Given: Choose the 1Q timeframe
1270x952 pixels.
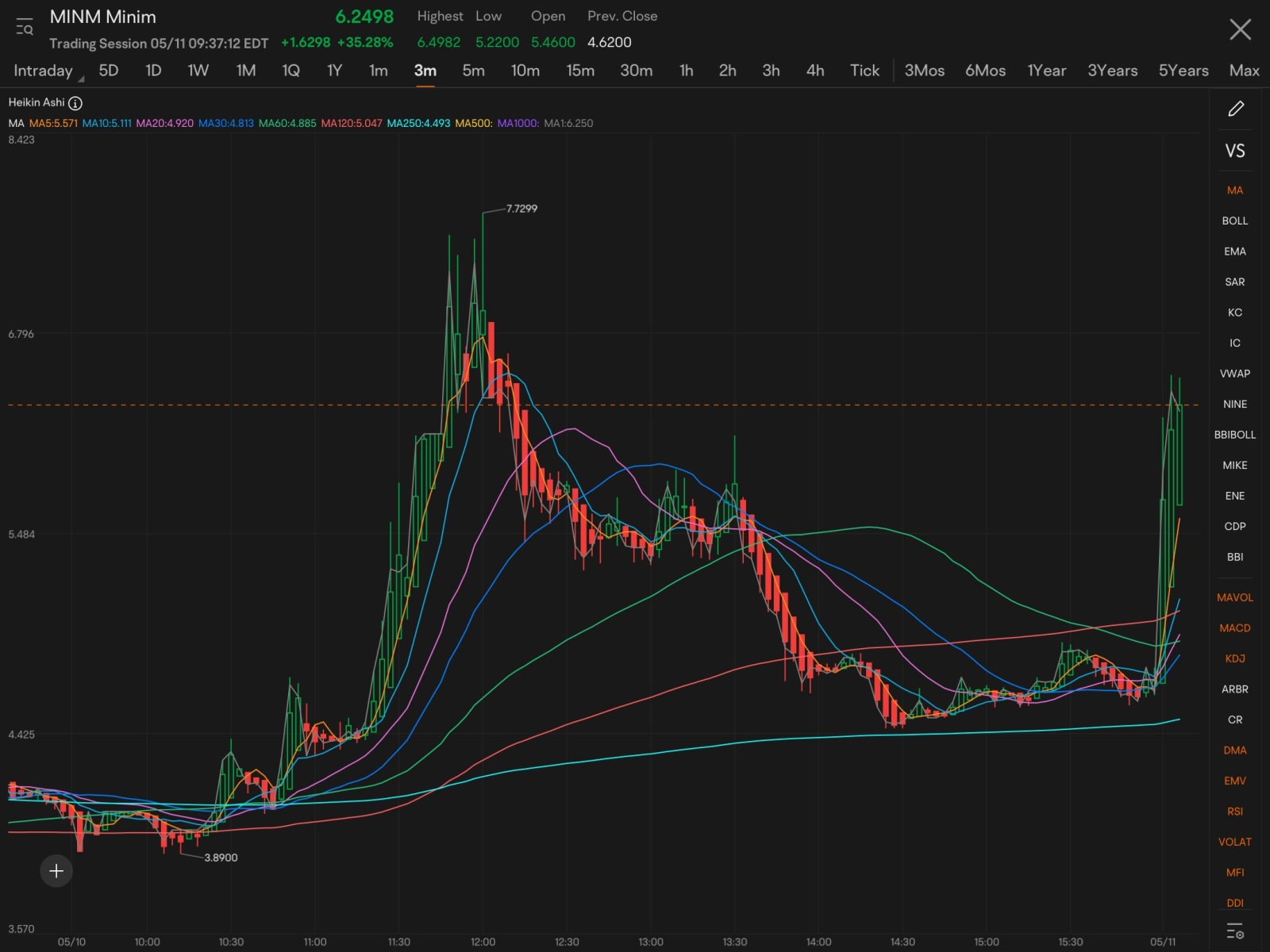Looking at the screenshot, I should 291,71.
